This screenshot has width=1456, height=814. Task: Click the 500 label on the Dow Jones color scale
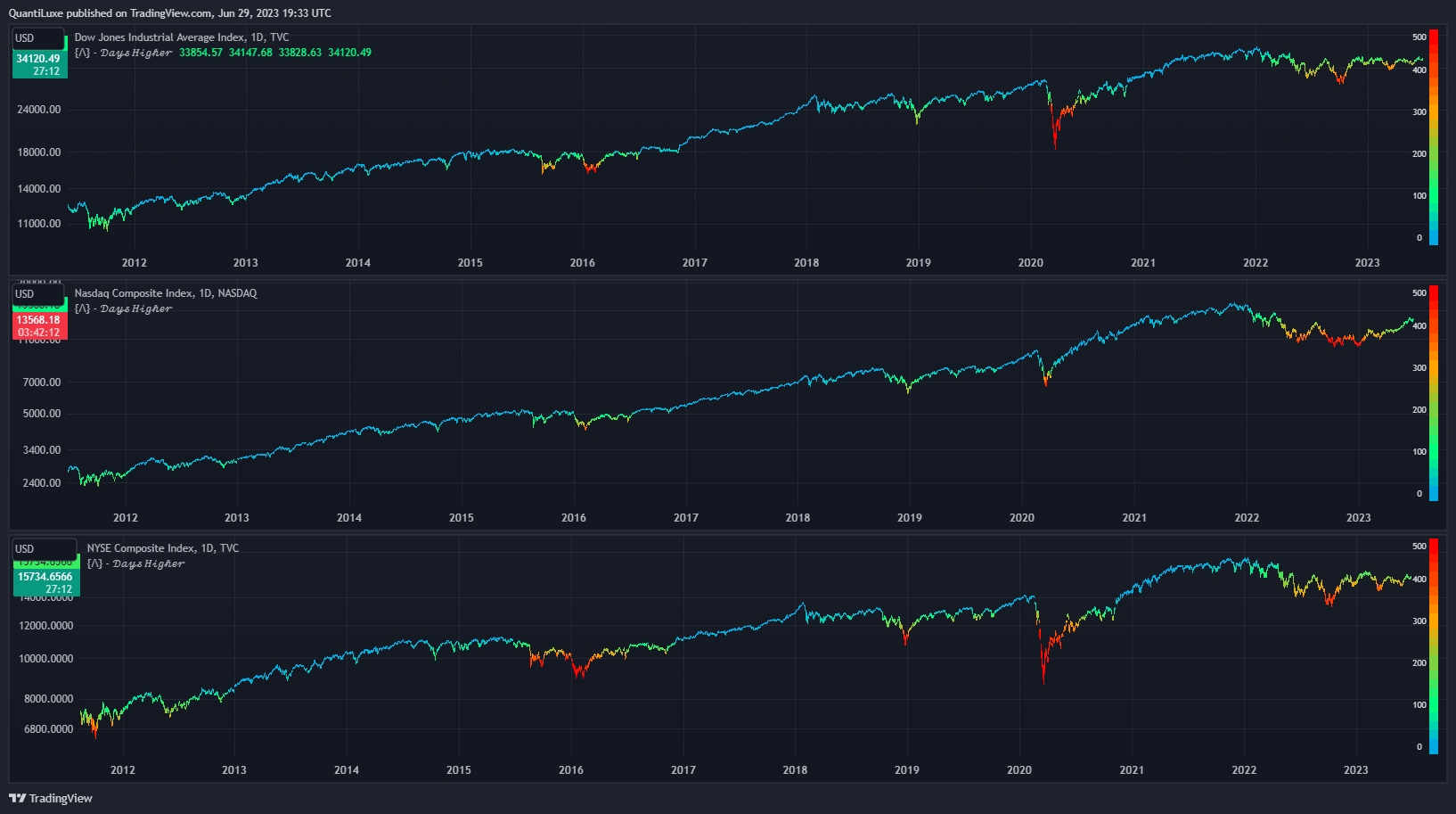[1419, 37]
